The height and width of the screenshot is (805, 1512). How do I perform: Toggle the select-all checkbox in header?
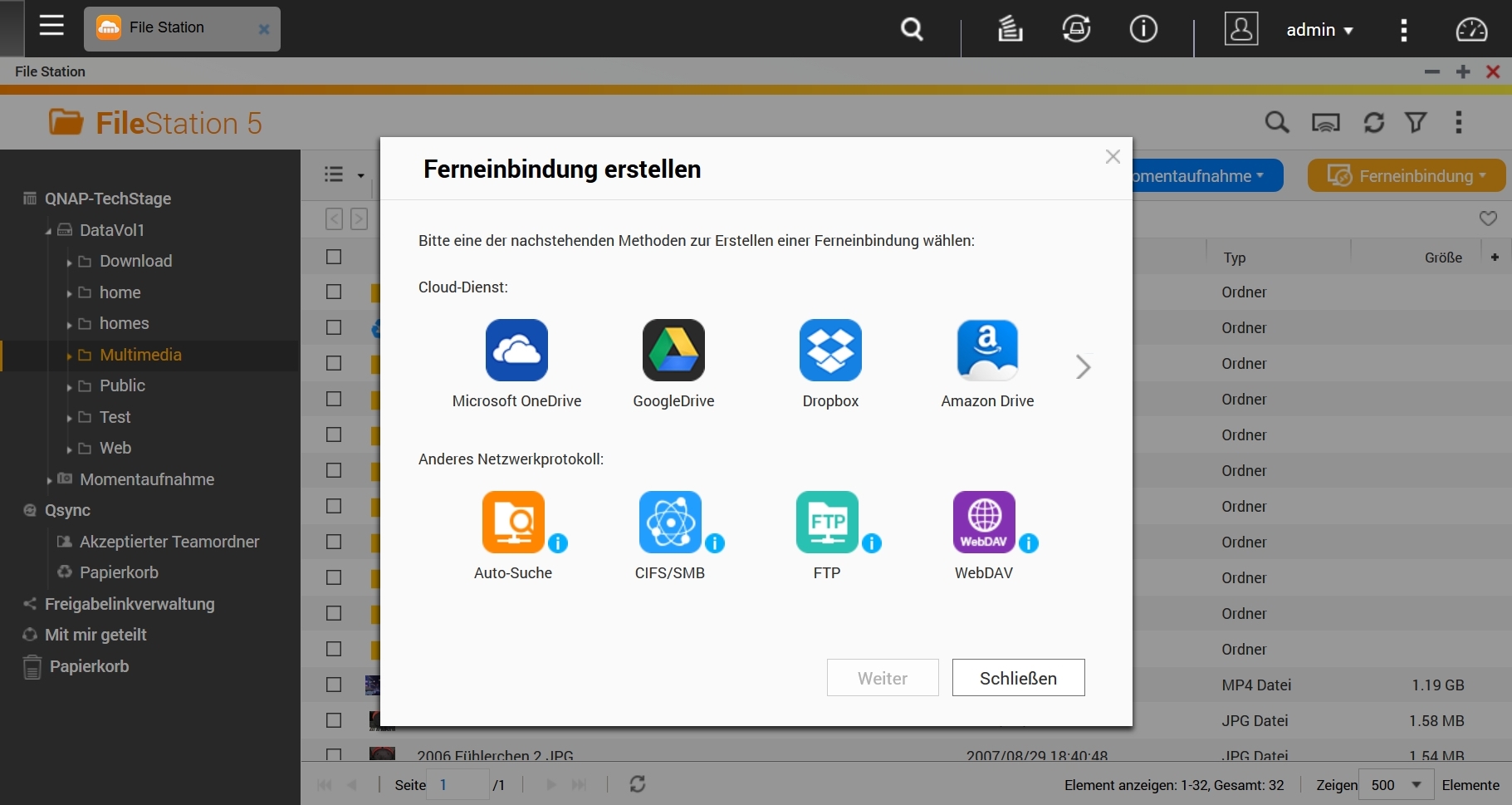(334, 257)
